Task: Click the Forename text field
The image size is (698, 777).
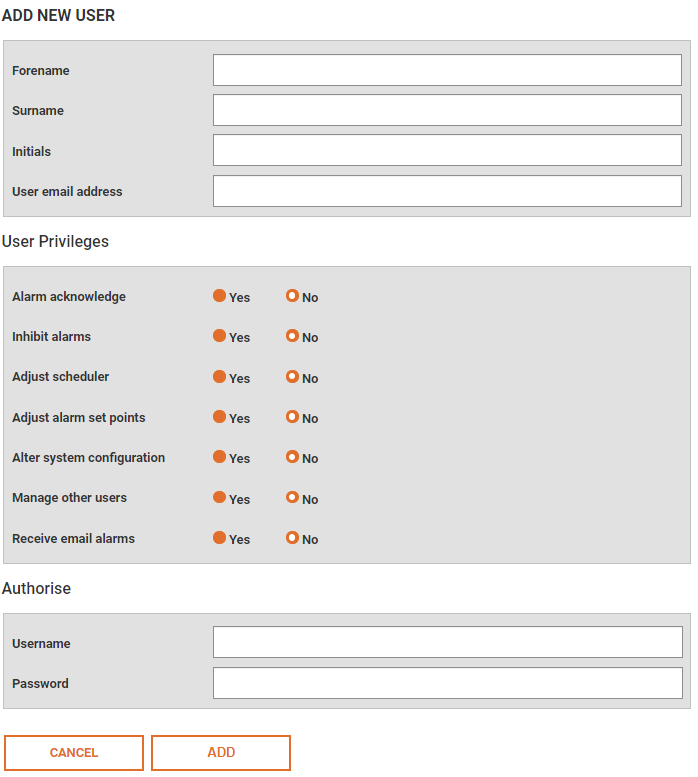Action: (x=447, y=70)
